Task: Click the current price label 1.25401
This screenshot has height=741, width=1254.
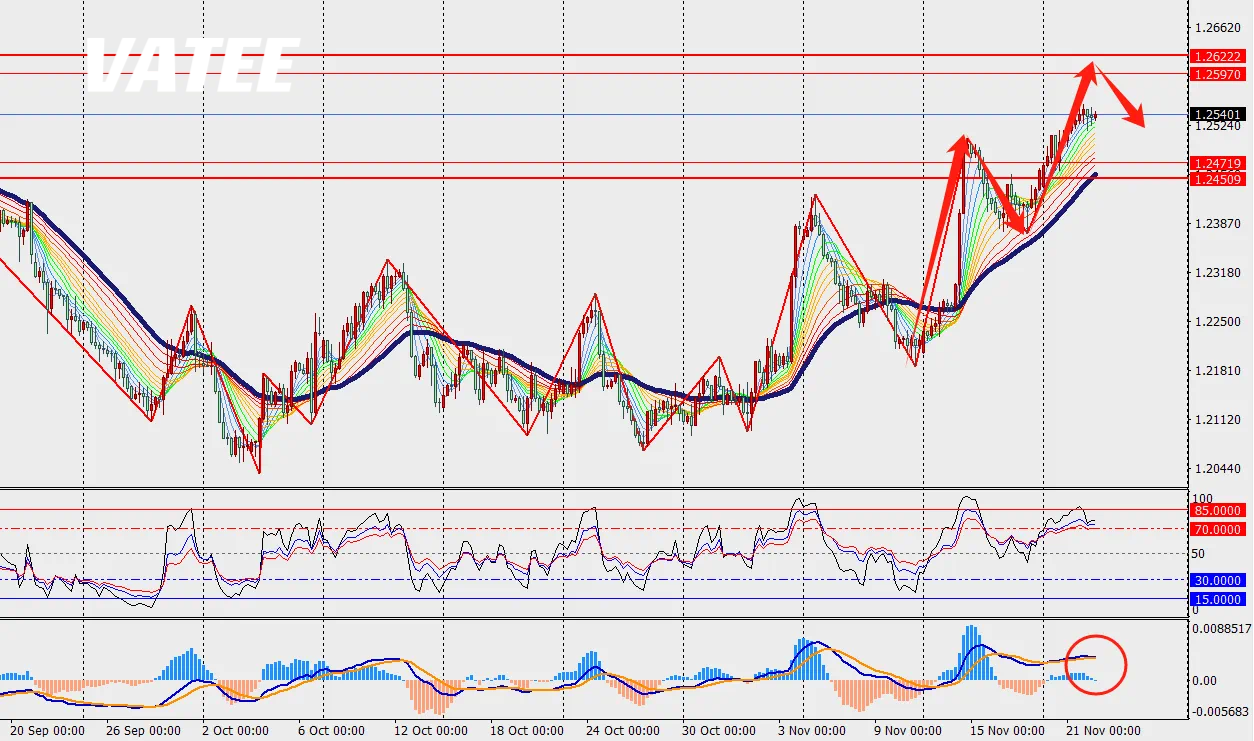Action: [1219, 115]
